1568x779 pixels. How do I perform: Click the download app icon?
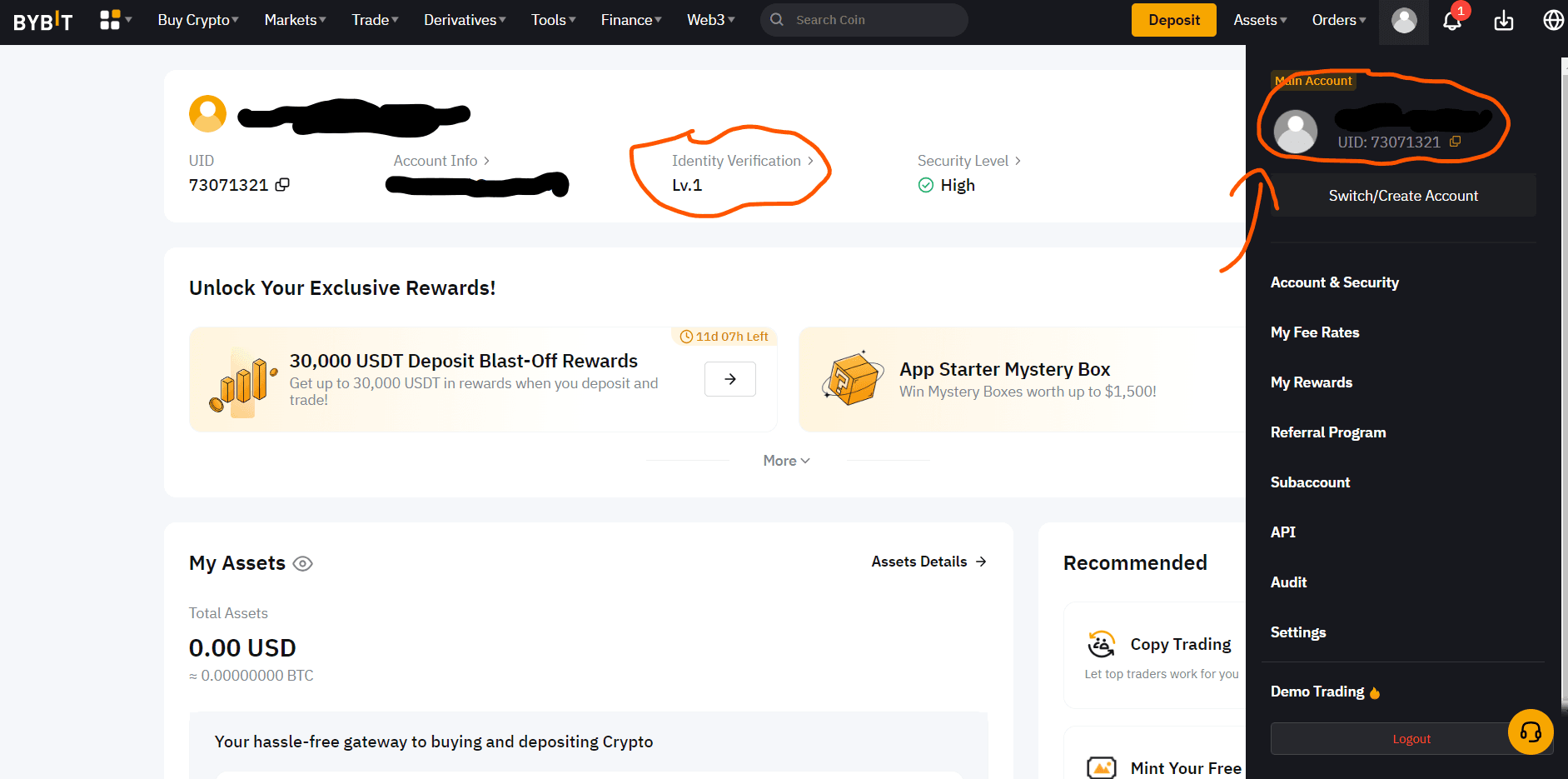click(x=1503, y=21)
